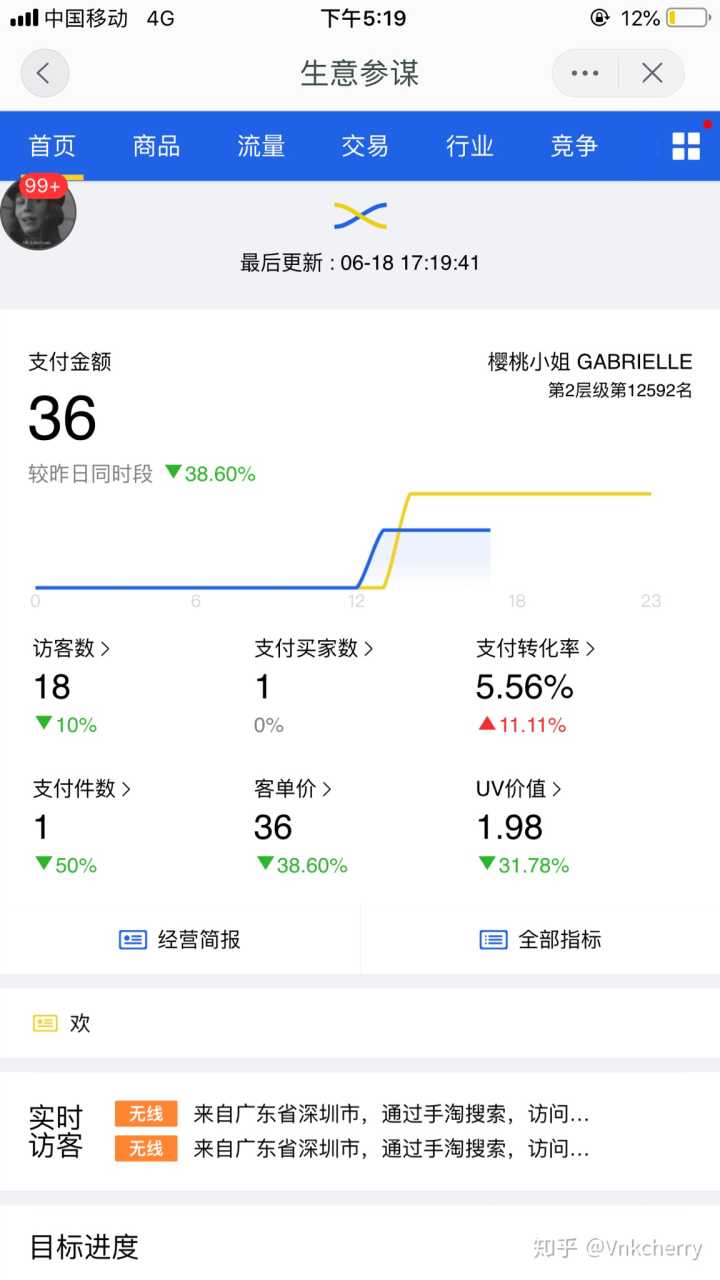The height and width of the screenshot is (1280, 720).
Task: Select the 行业 tab
Action: pos(469,146)
